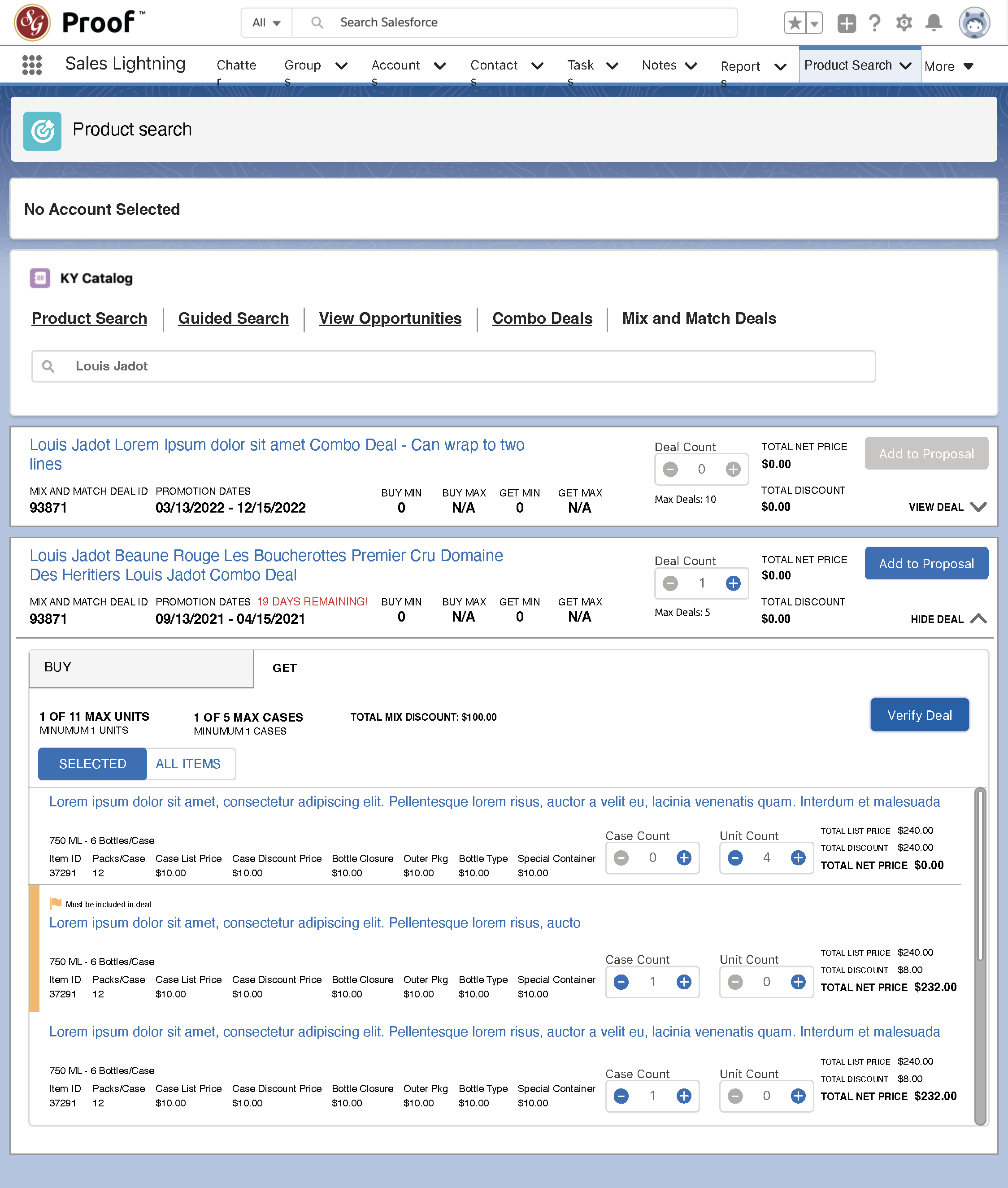This screenshot has height=1188, width=1008.
Task: Open the user profile avatar
Action: [x=974, y=23]
